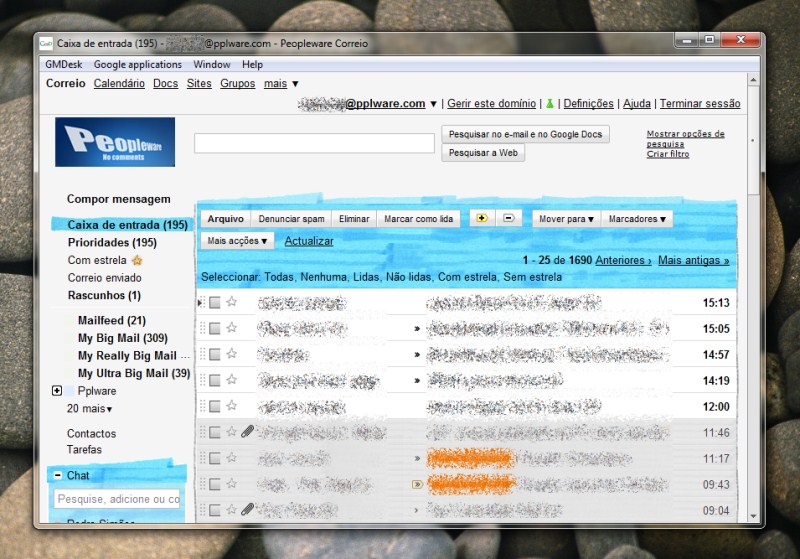Viewport: 800px width, 559px height.
Task: Tick the checkbox of the 14:57 email
Action: tap(215, 354)
